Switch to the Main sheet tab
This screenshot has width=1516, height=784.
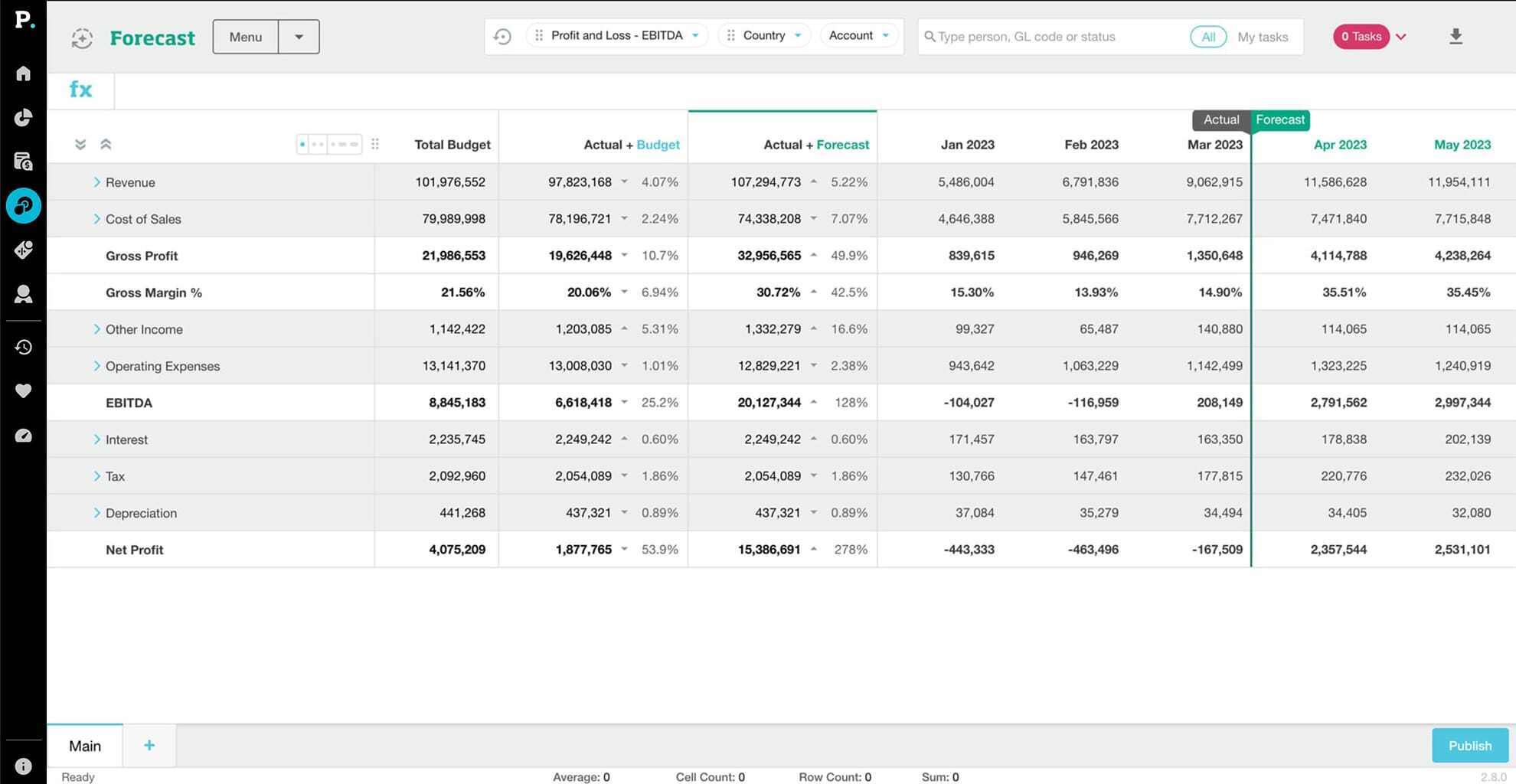click(x=85, y=746)
